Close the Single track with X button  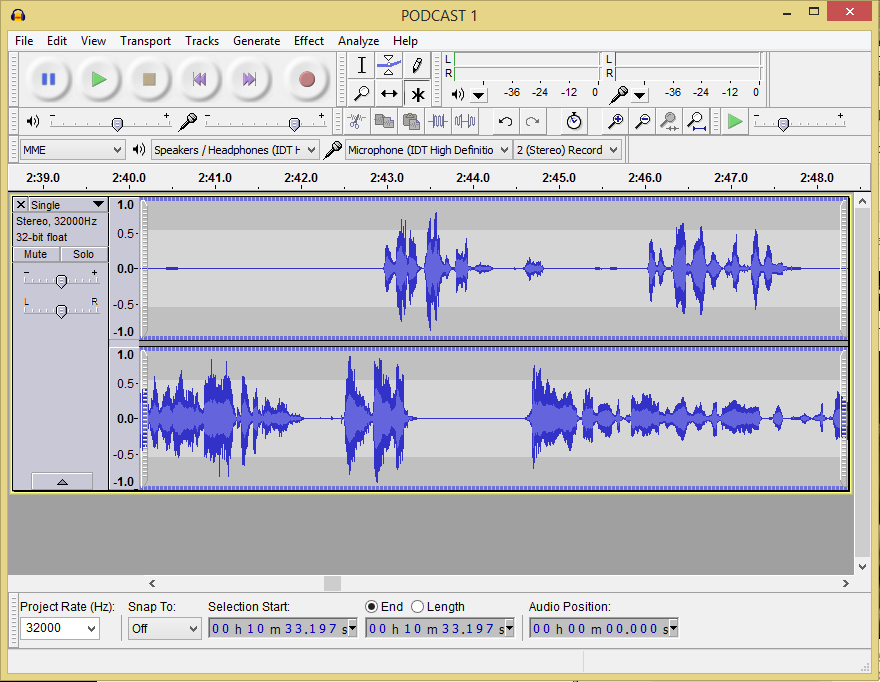pyautogui.click(x=21, y=204)
